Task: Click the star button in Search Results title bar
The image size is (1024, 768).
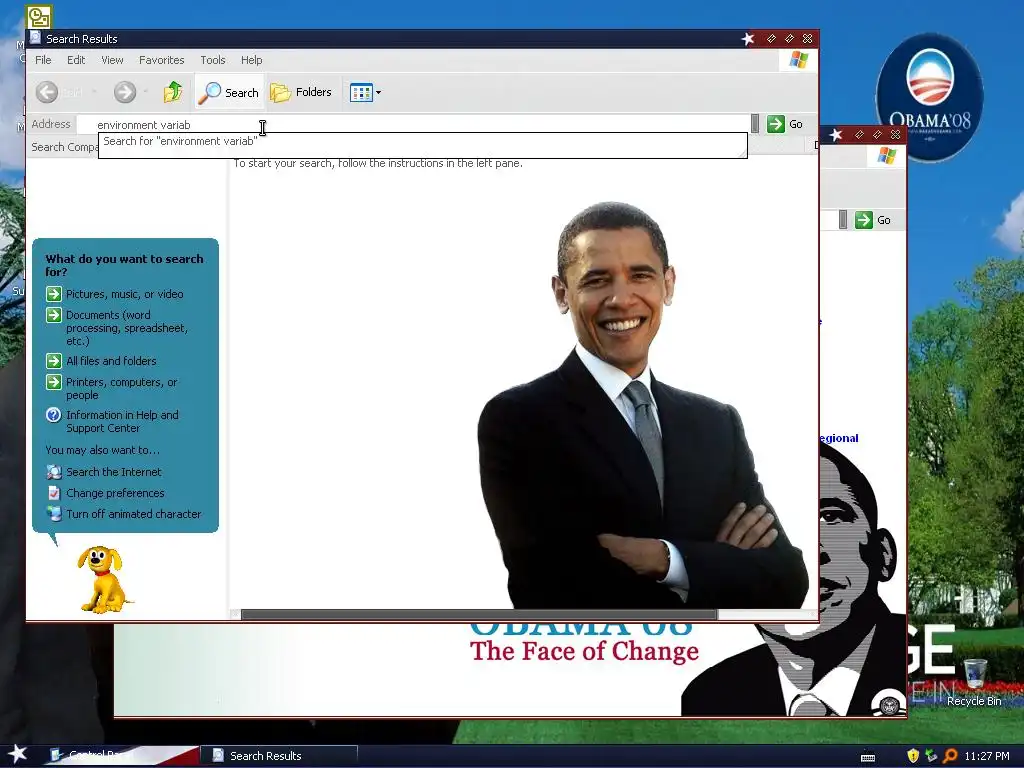Action: 748,39
